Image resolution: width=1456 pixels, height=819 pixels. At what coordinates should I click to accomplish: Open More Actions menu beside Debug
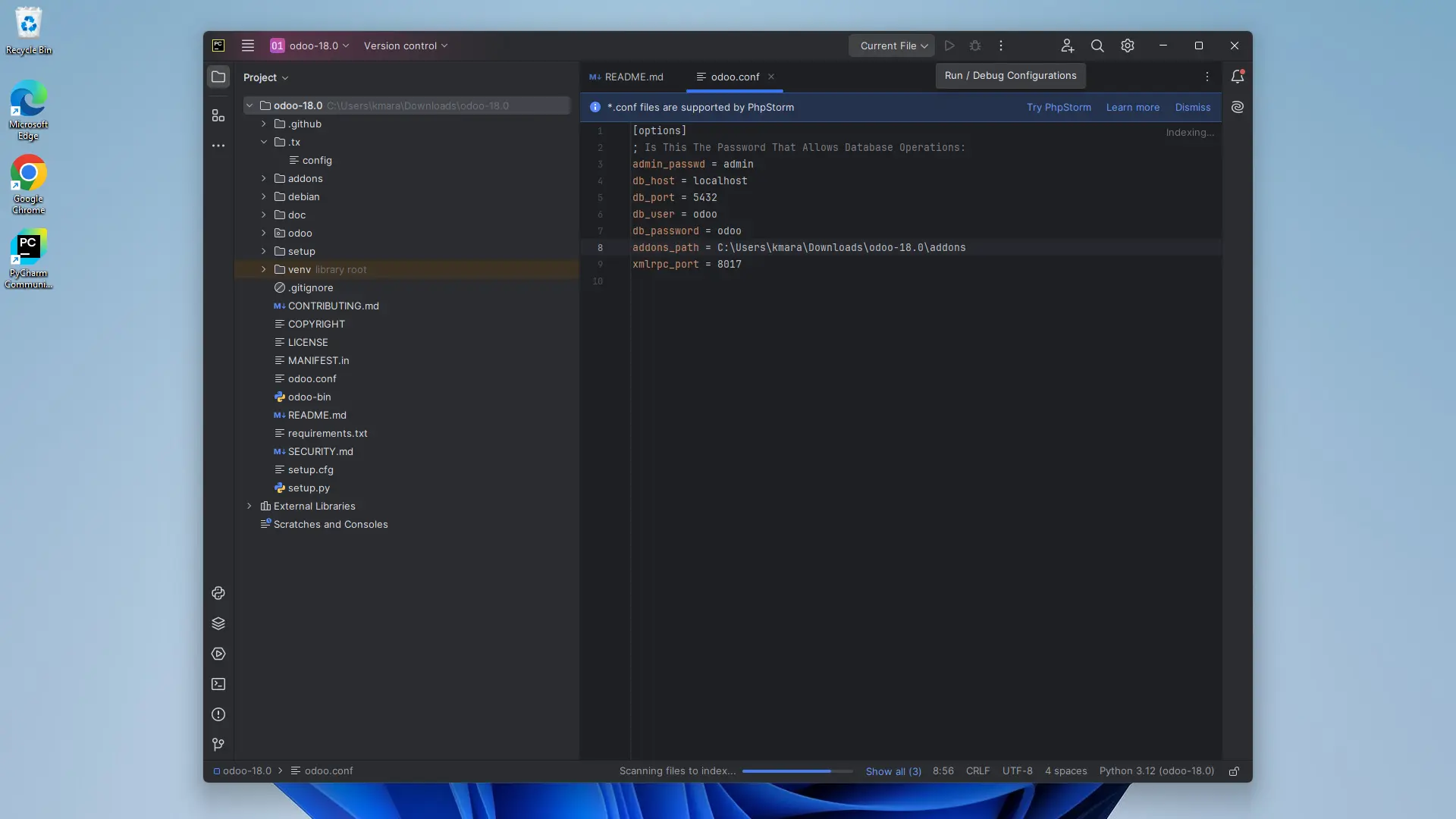1001,45
